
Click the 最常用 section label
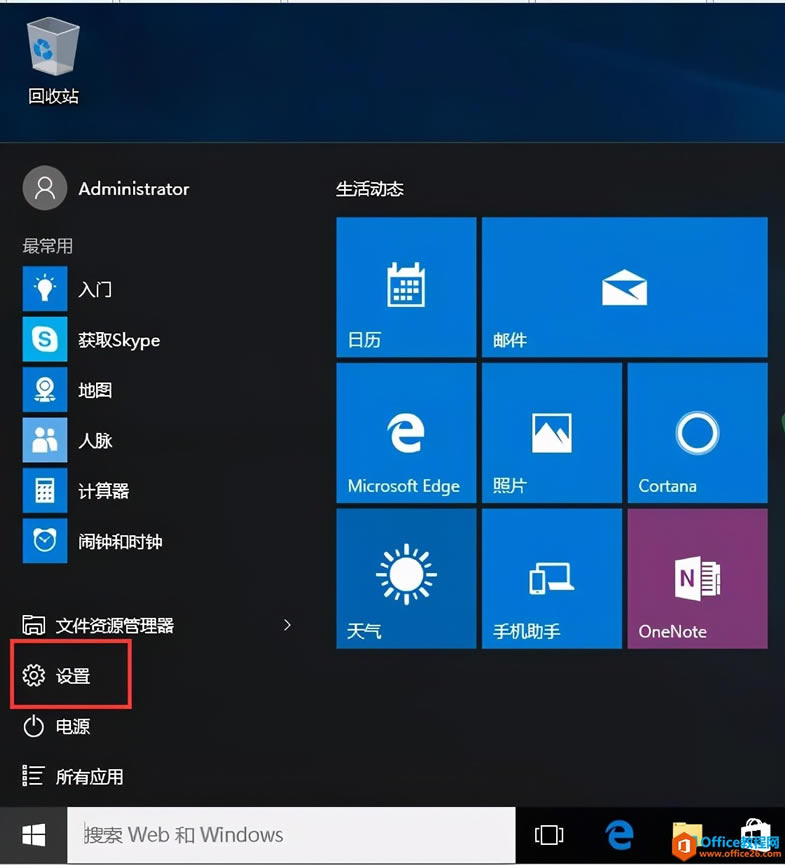click(x=47, y=246)
